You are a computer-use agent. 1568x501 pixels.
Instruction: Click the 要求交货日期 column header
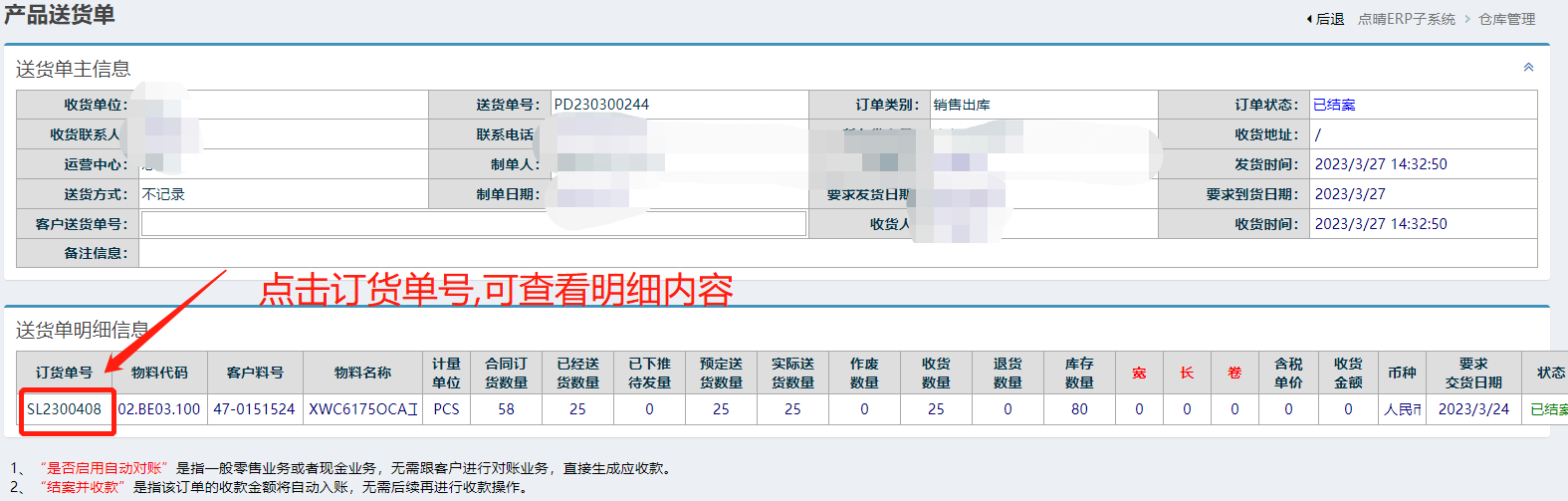coord(1473,373)
